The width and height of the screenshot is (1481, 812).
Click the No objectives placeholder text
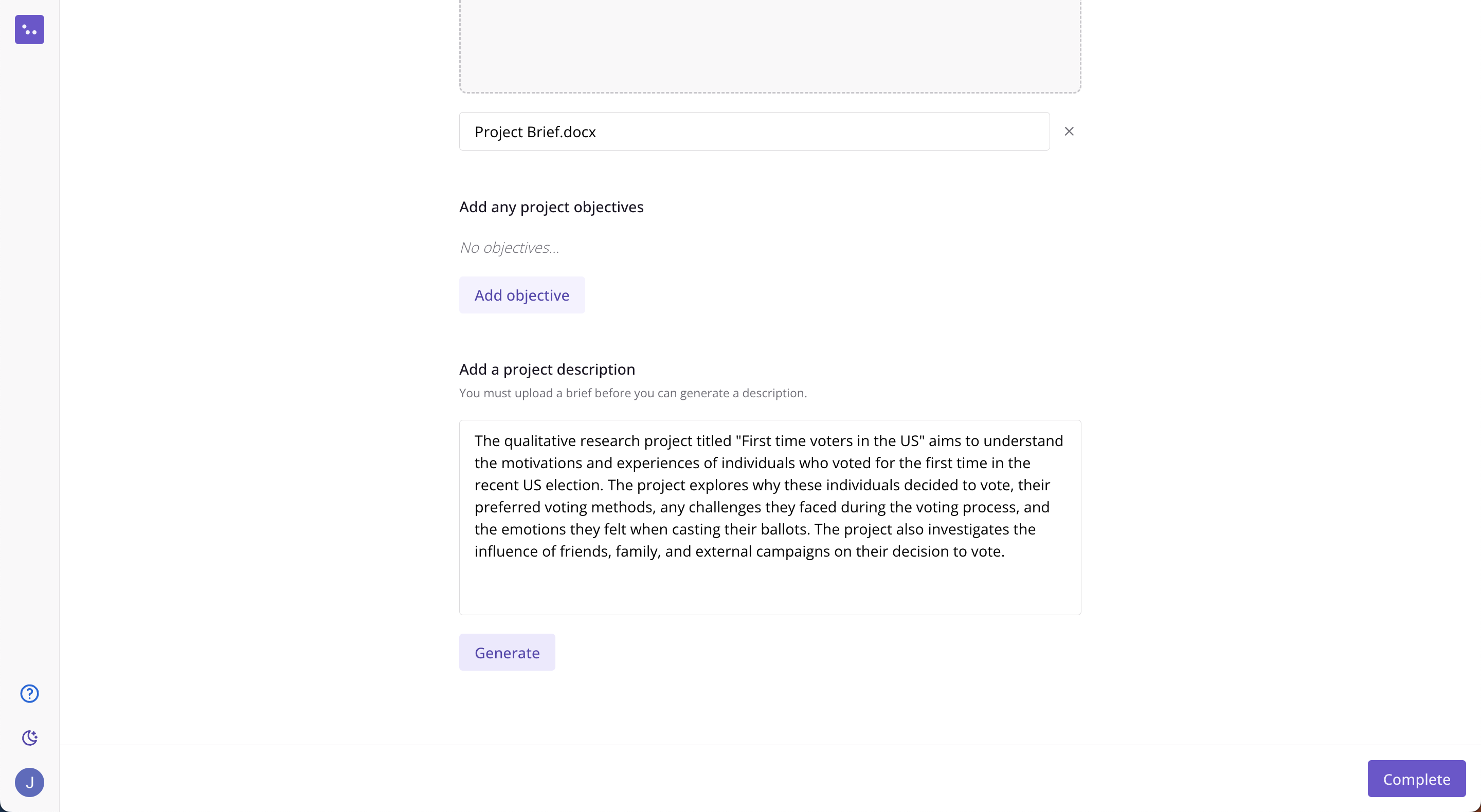510,248
